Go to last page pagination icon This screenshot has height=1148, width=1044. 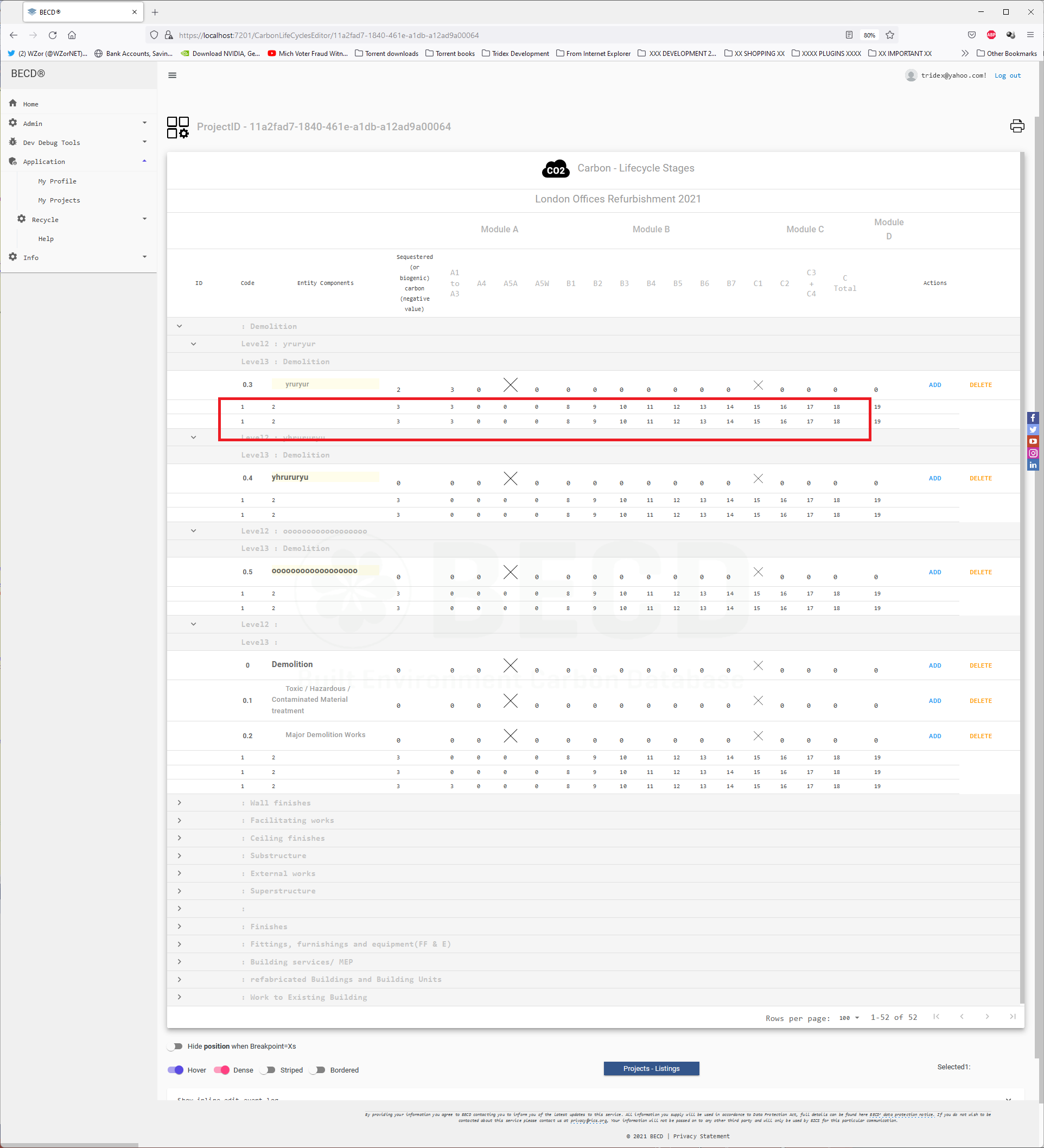pyautogui.click(x=1012, y=1017)
